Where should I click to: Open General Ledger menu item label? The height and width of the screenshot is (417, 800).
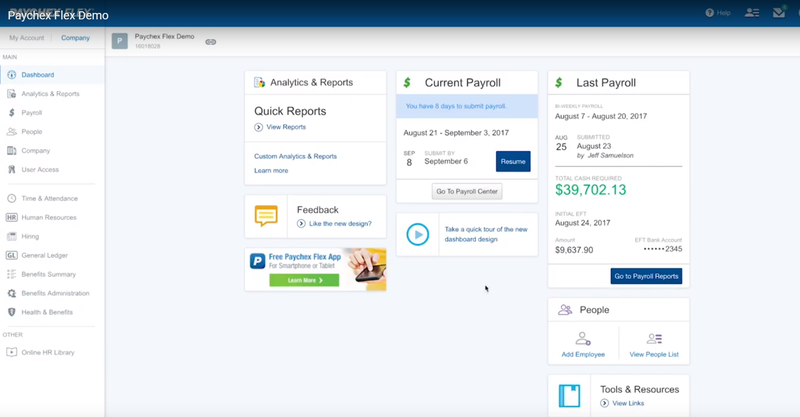pos(44,255)
